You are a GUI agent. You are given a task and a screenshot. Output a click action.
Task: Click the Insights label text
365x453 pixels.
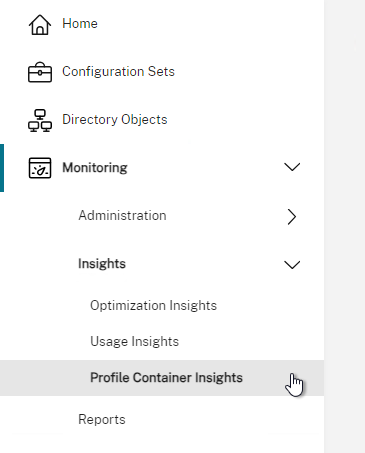pos(102,264)
